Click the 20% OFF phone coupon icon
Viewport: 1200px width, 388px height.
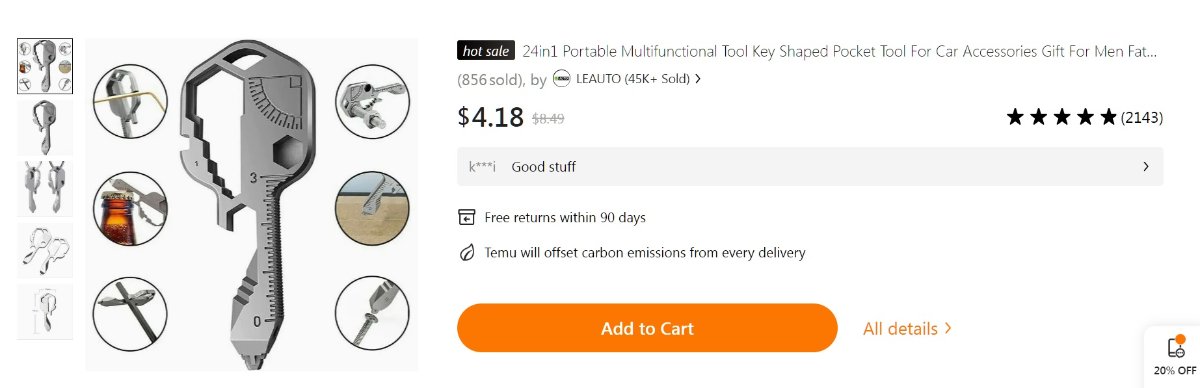pyautogui.click(x=1176, y=346)
